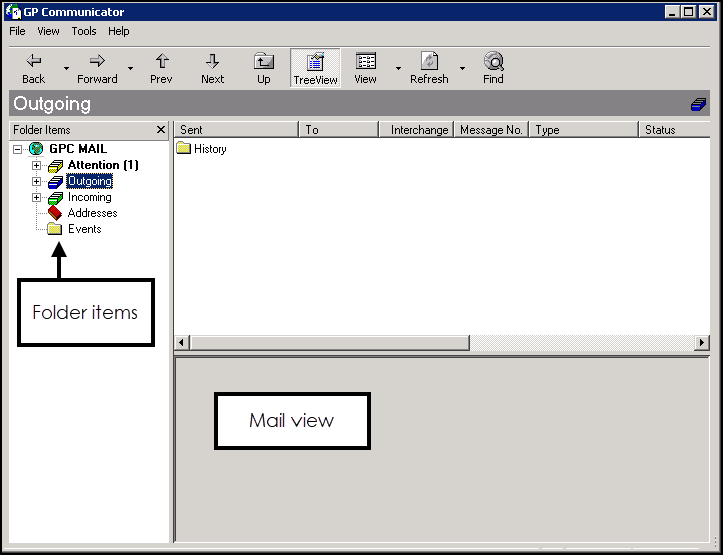Click the blue Outgoing tray icon

tap(55, 182)
